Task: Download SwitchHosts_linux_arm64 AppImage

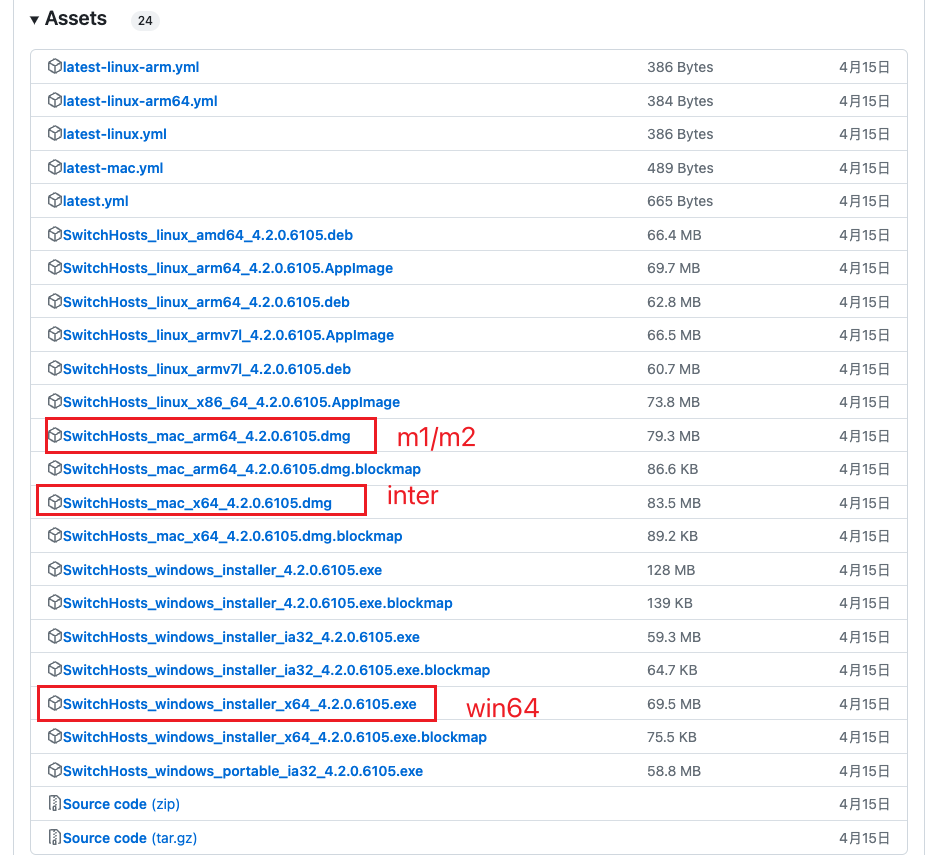Action: click(228, 268)
